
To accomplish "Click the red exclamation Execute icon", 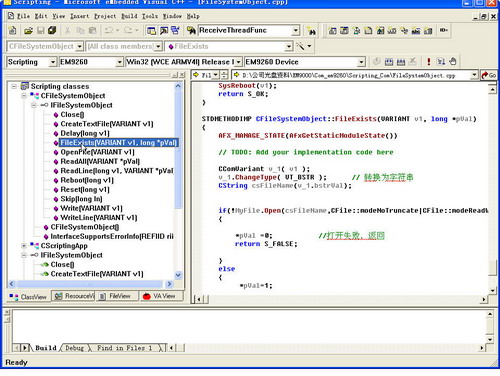I will pos(429,62).
